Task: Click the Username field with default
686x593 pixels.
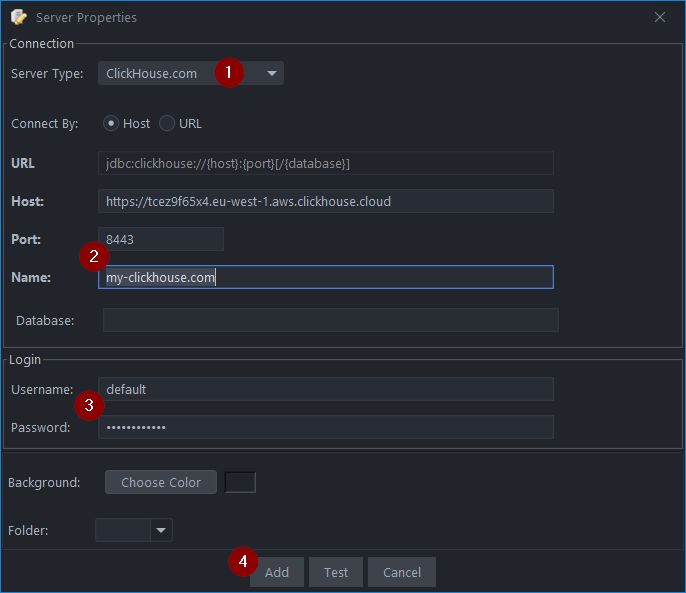Action: coord(326,389)
